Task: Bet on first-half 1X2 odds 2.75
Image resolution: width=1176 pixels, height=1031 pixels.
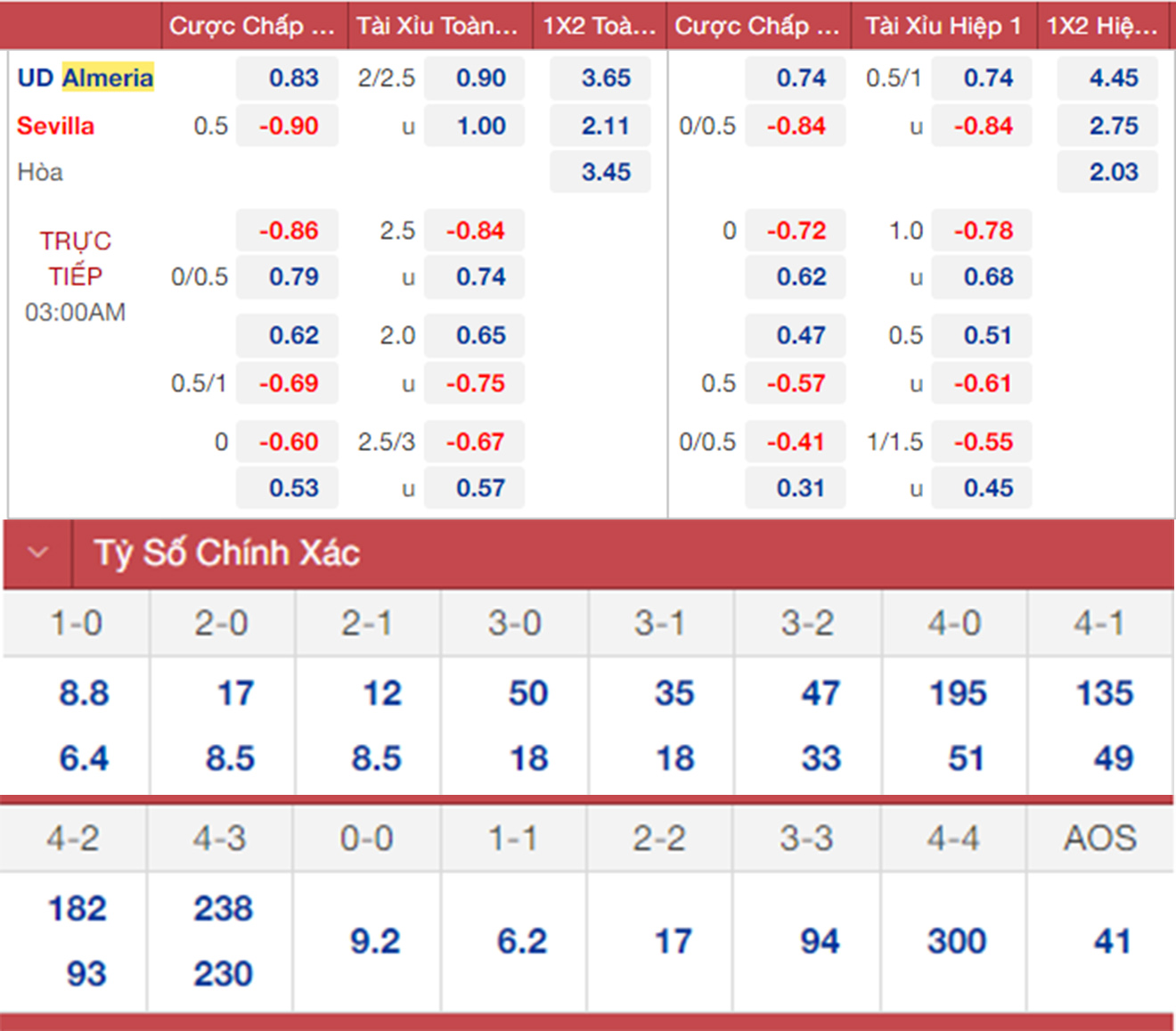Action: pos(1113,126)
